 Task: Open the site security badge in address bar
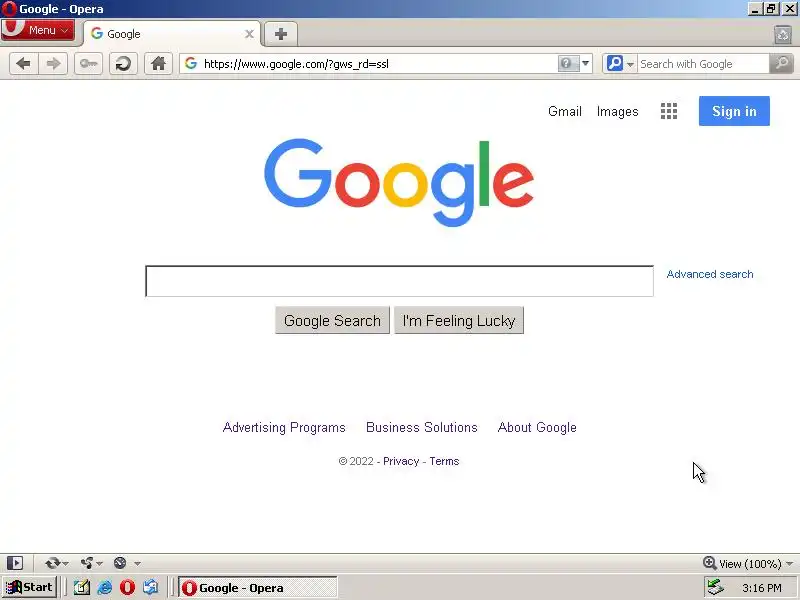coord(567,64)
